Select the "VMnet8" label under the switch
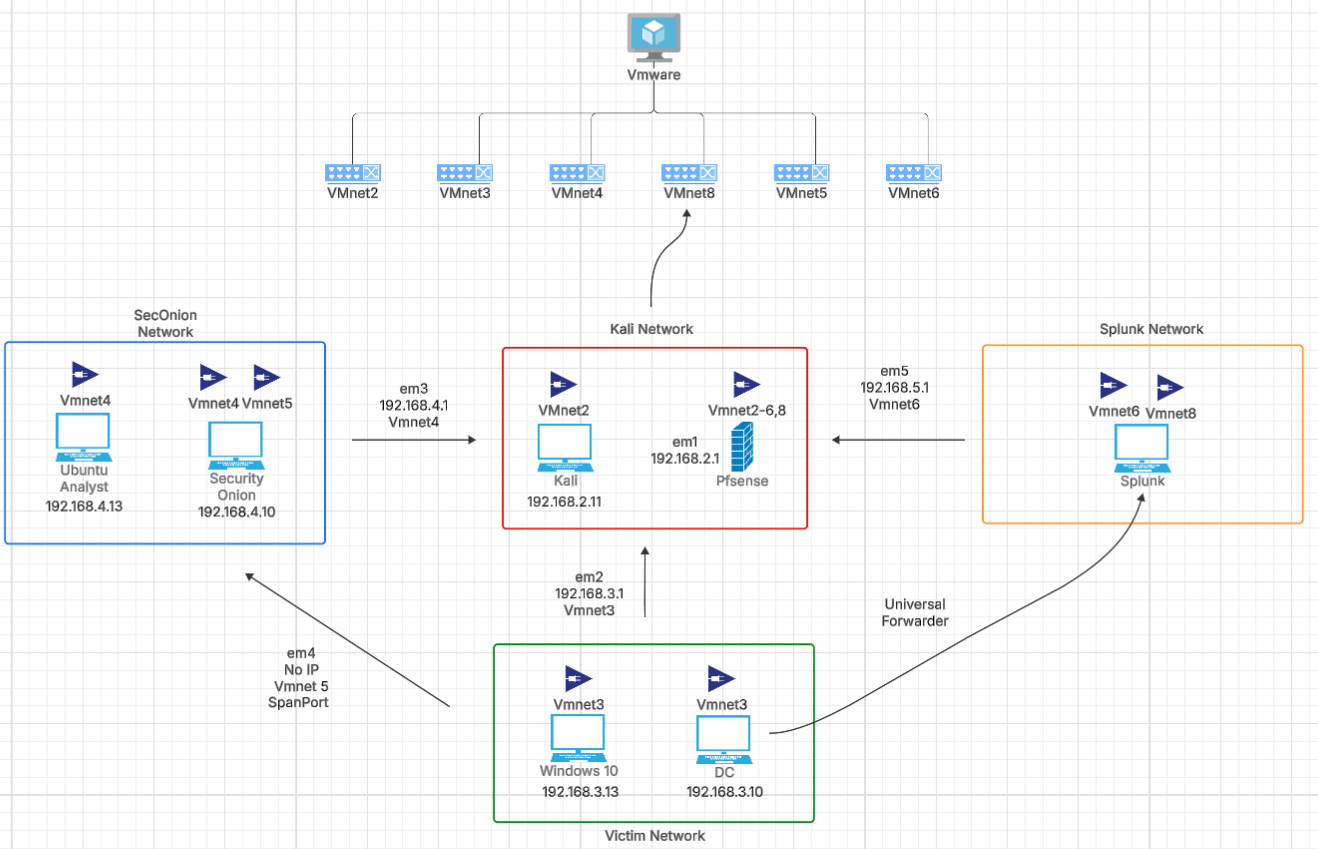This screenshot has width=1318, height=849. point(690,193)
